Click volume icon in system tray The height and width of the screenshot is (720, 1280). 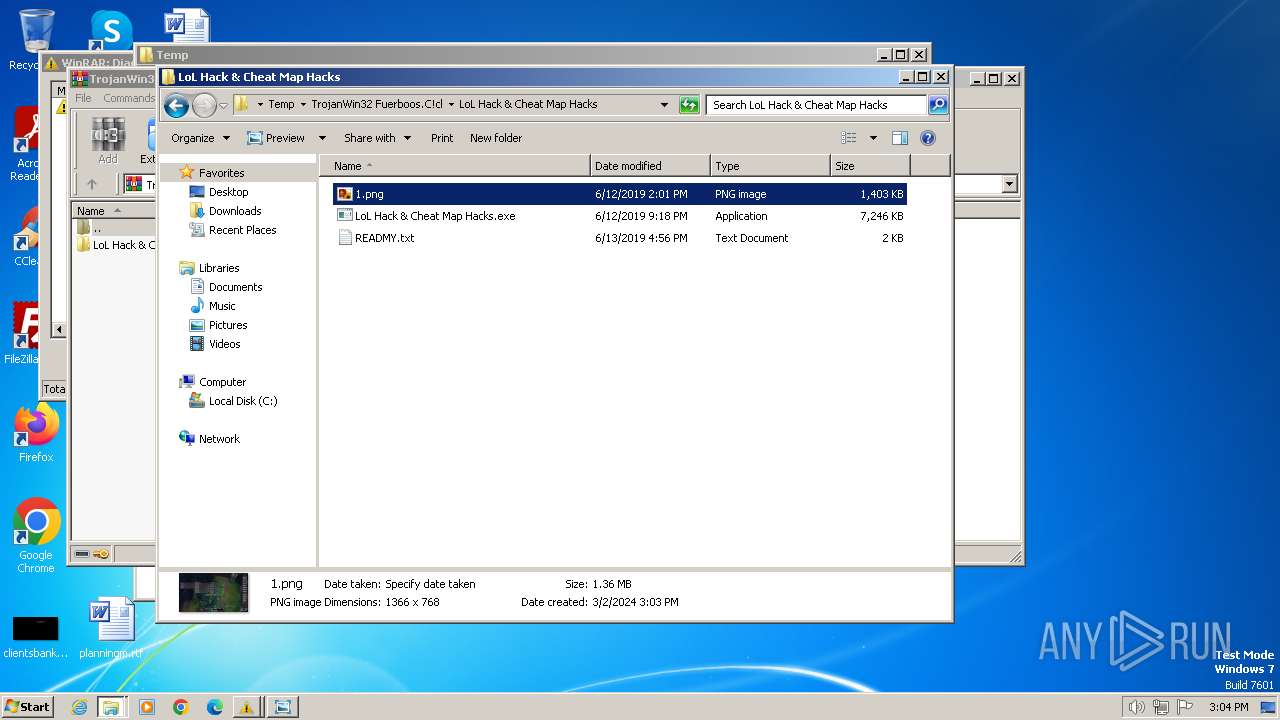click(x=1136, y=707)
